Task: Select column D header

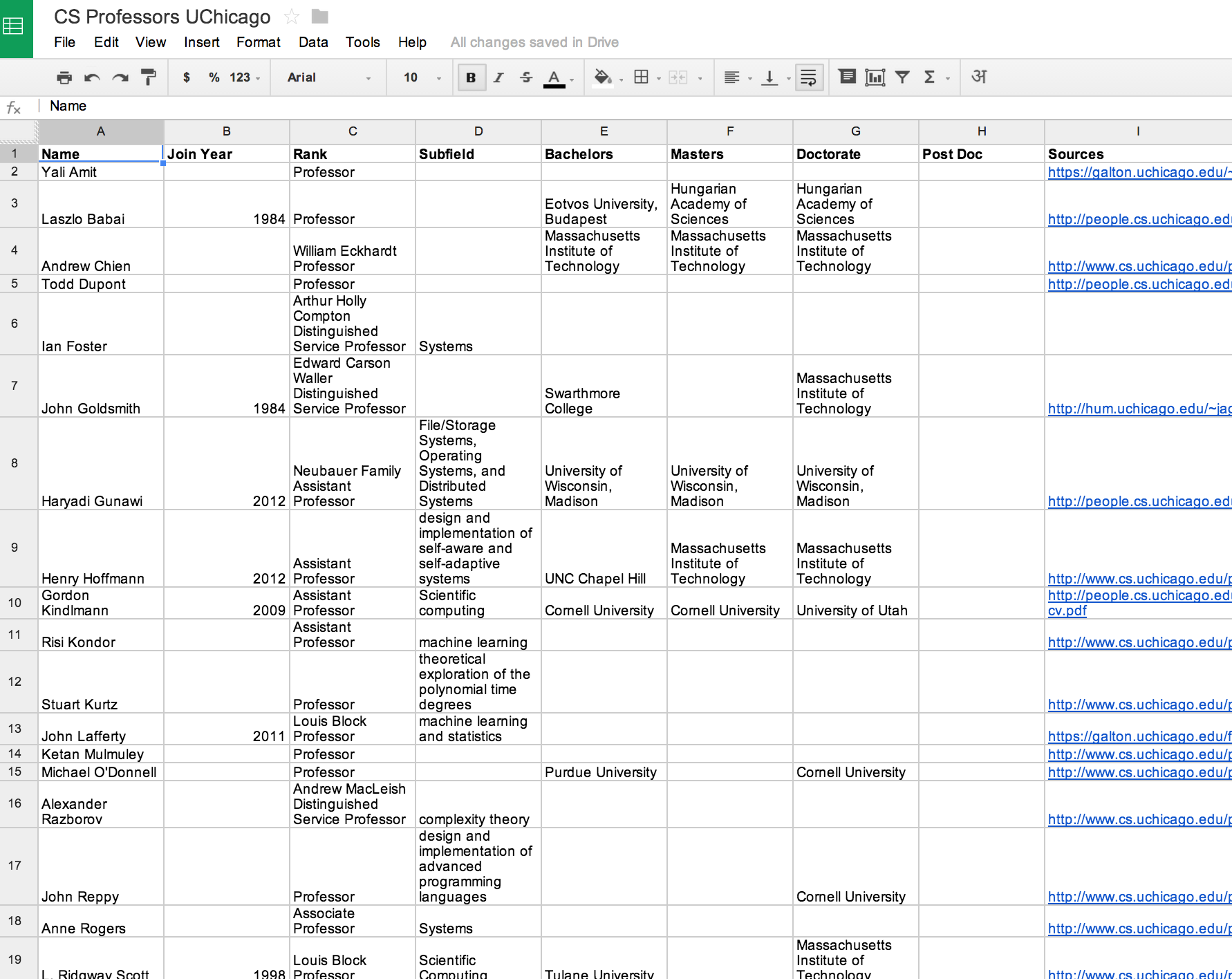Action: click(478, 131)
